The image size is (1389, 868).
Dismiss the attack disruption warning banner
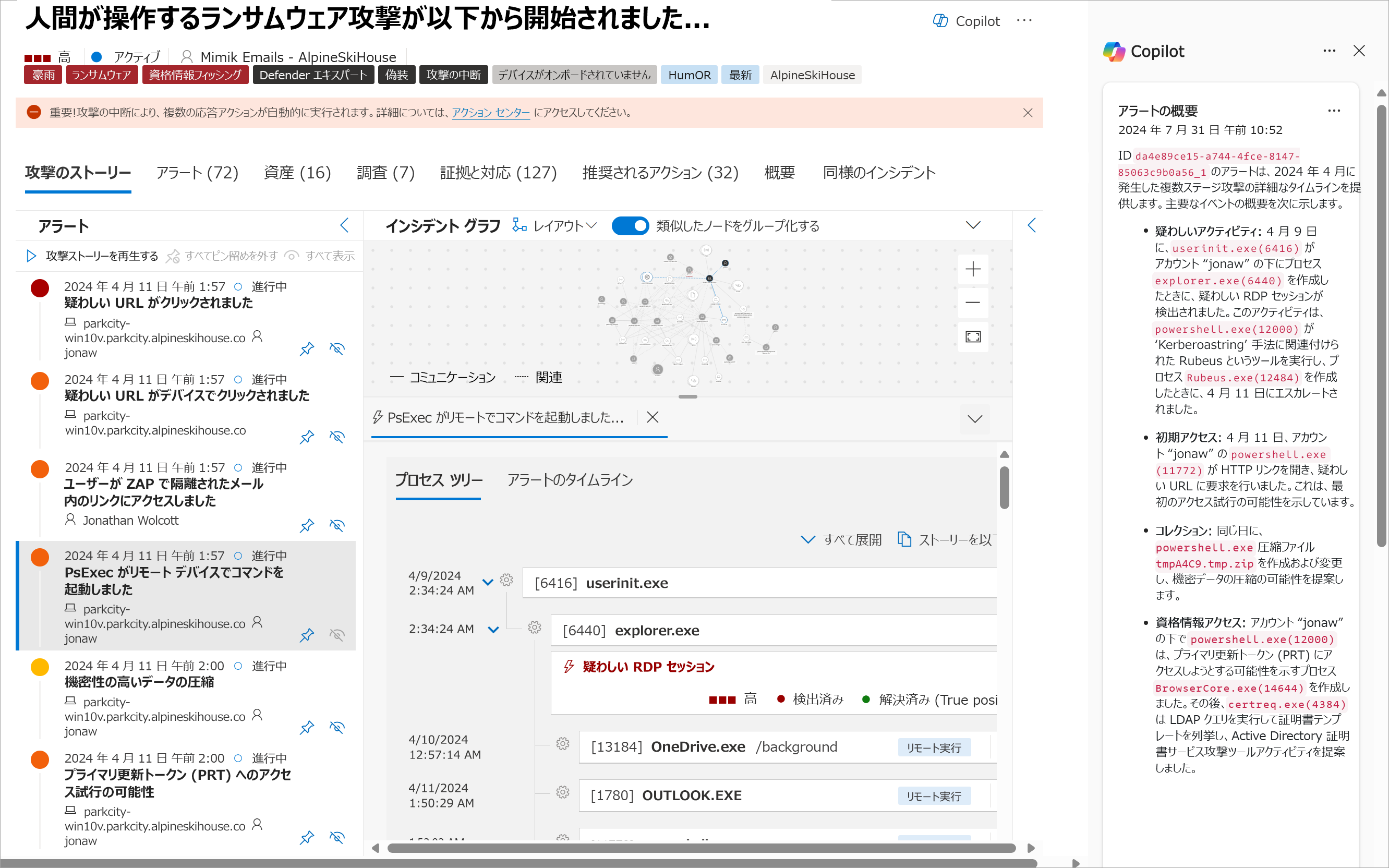(1028, 113)
